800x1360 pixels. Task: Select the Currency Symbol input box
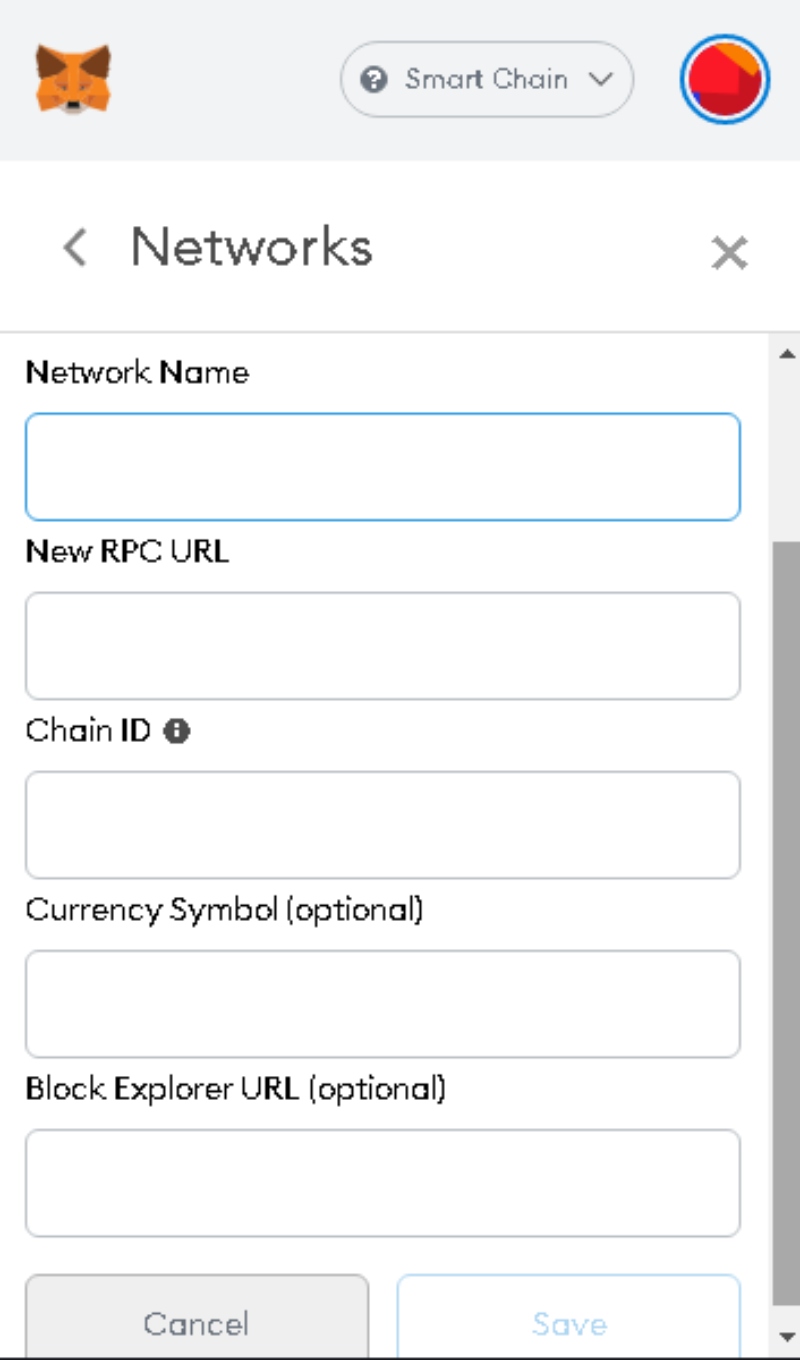click(x=383, y=1004)
